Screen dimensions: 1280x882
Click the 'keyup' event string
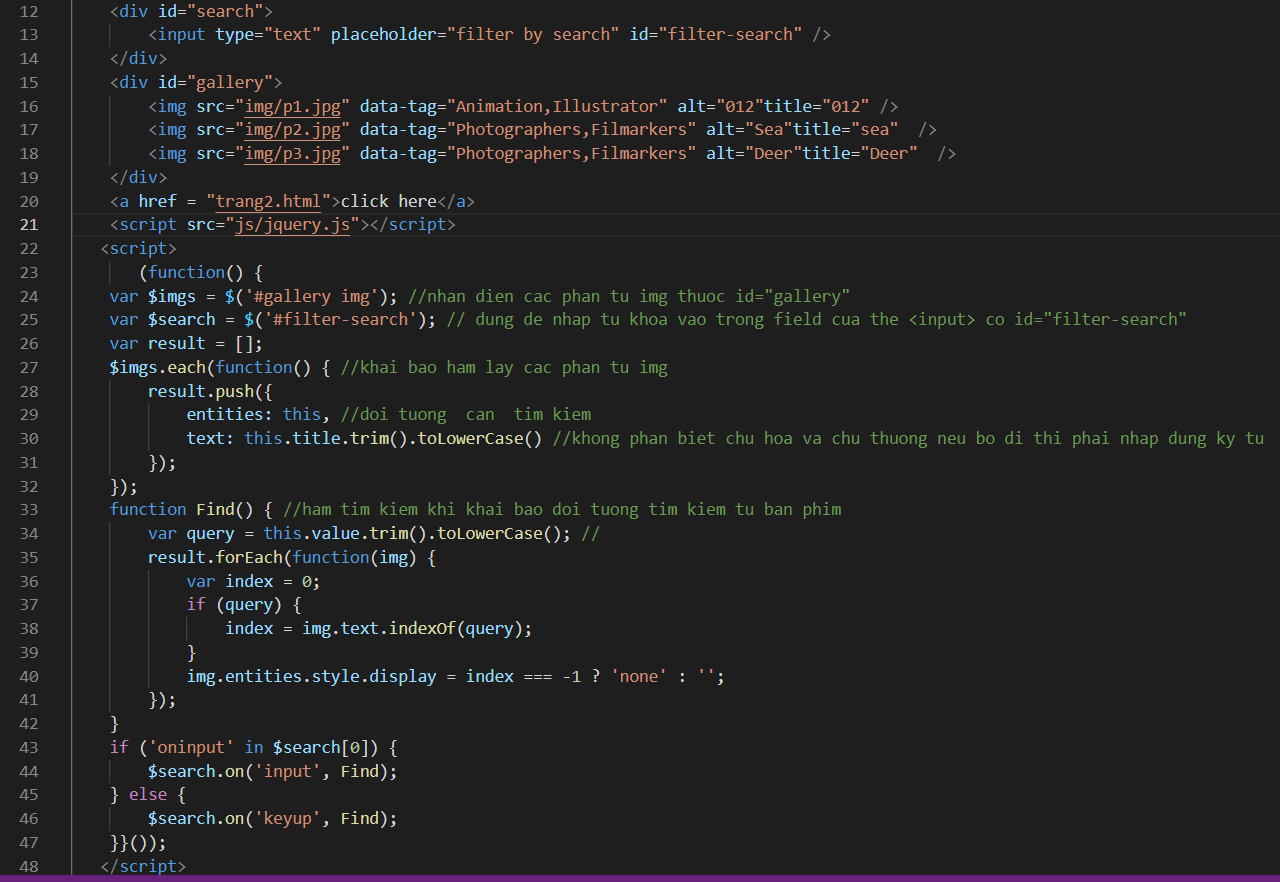288,818
